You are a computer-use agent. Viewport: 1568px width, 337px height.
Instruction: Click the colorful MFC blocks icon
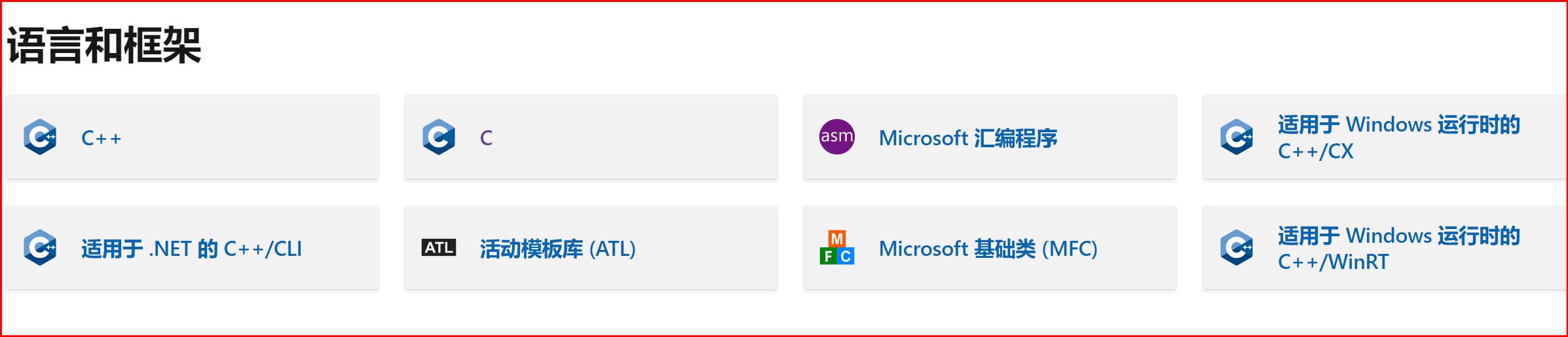(836, 247)
